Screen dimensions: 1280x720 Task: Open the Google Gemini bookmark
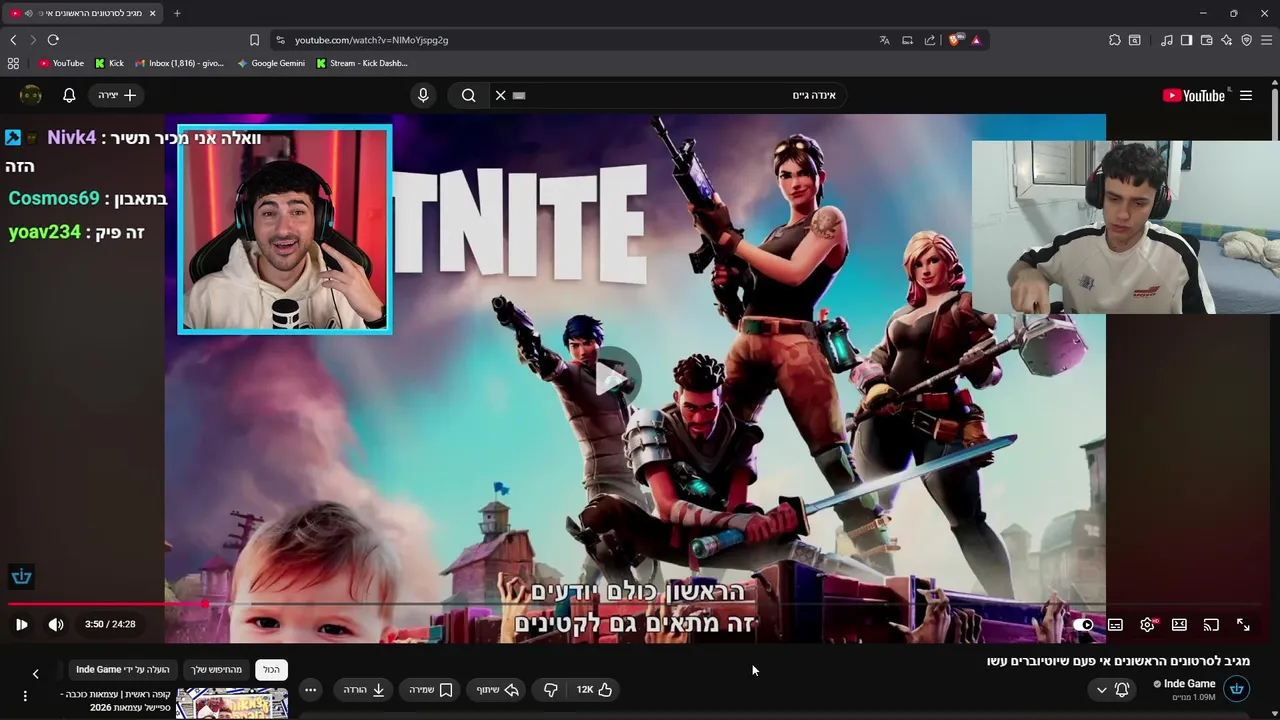[x=271, y=63]
